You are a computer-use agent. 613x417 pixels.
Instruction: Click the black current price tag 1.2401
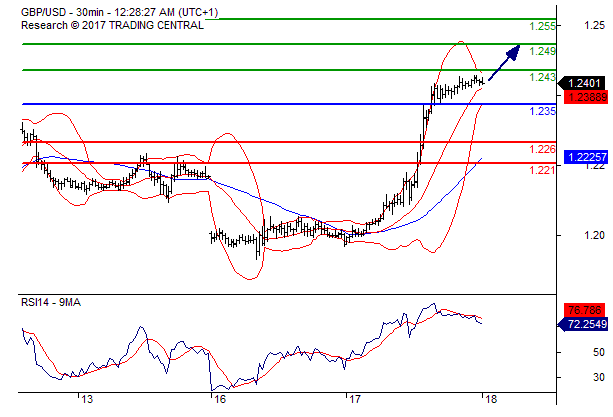tap(582, 83)
